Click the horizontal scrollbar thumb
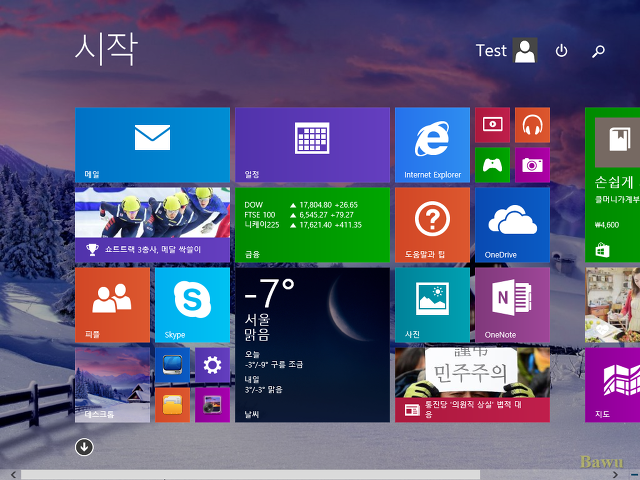Viewport: 640px width, 480px height. click(250, 475)
